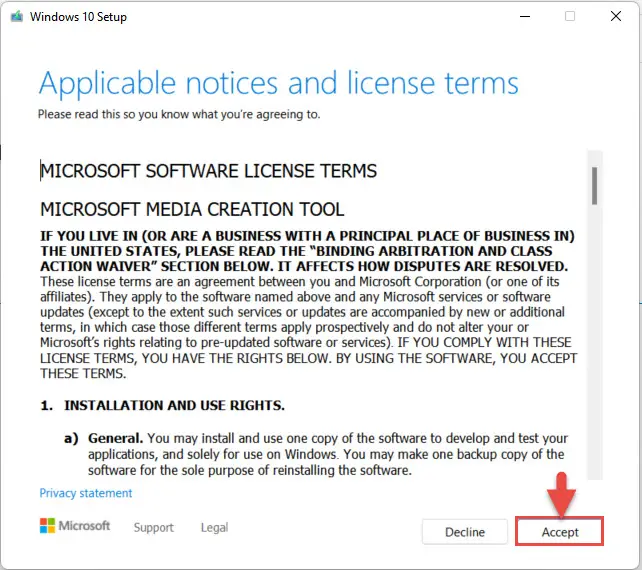642x570 pixels.
Task: Open the Legal link
Action: (214, 527)
